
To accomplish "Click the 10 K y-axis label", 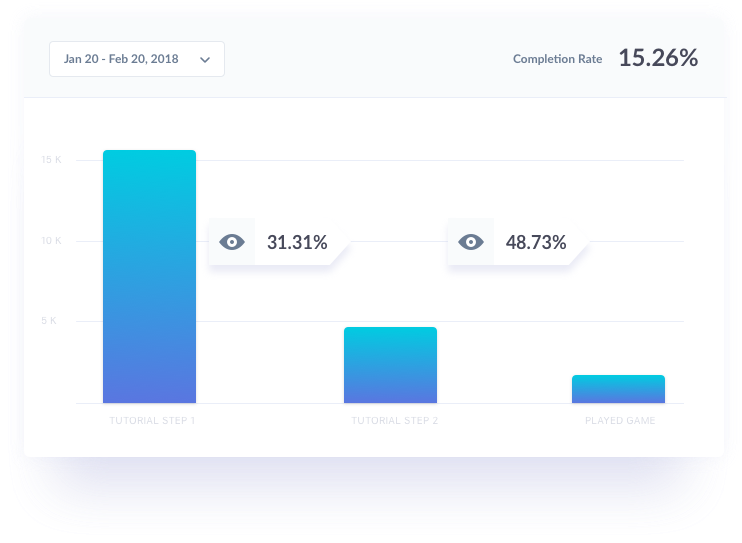I will coord(51,241).
